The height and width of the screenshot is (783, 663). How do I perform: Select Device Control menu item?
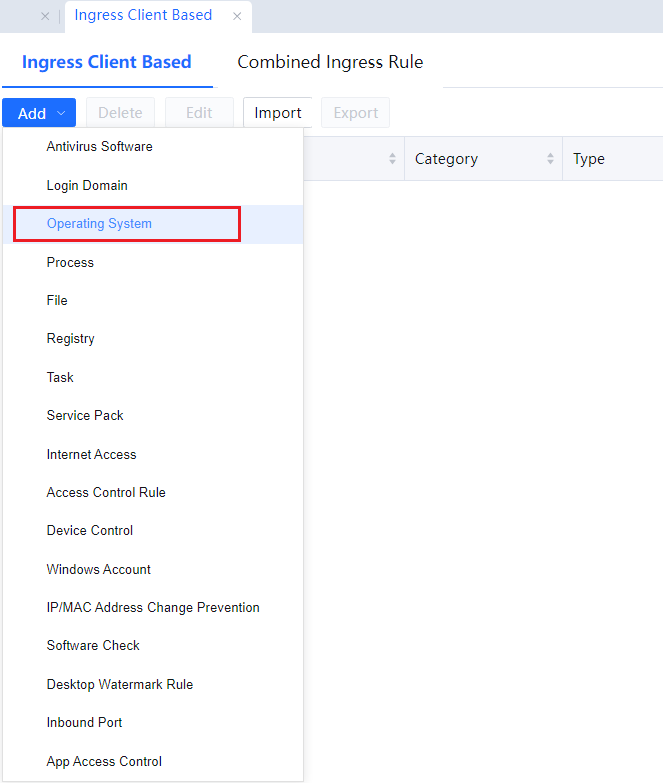pos(89,531)
